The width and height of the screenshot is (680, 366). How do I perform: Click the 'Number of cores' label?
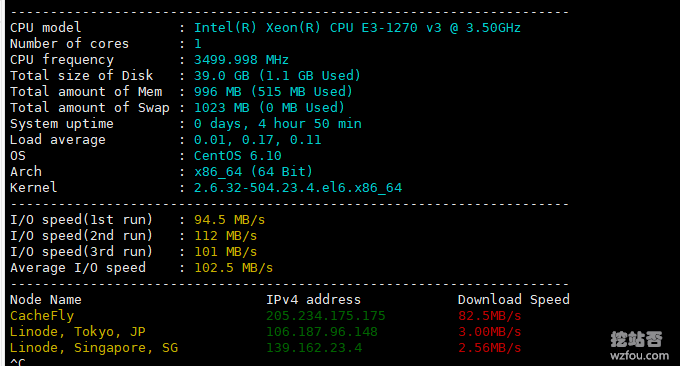pos(69,44)
